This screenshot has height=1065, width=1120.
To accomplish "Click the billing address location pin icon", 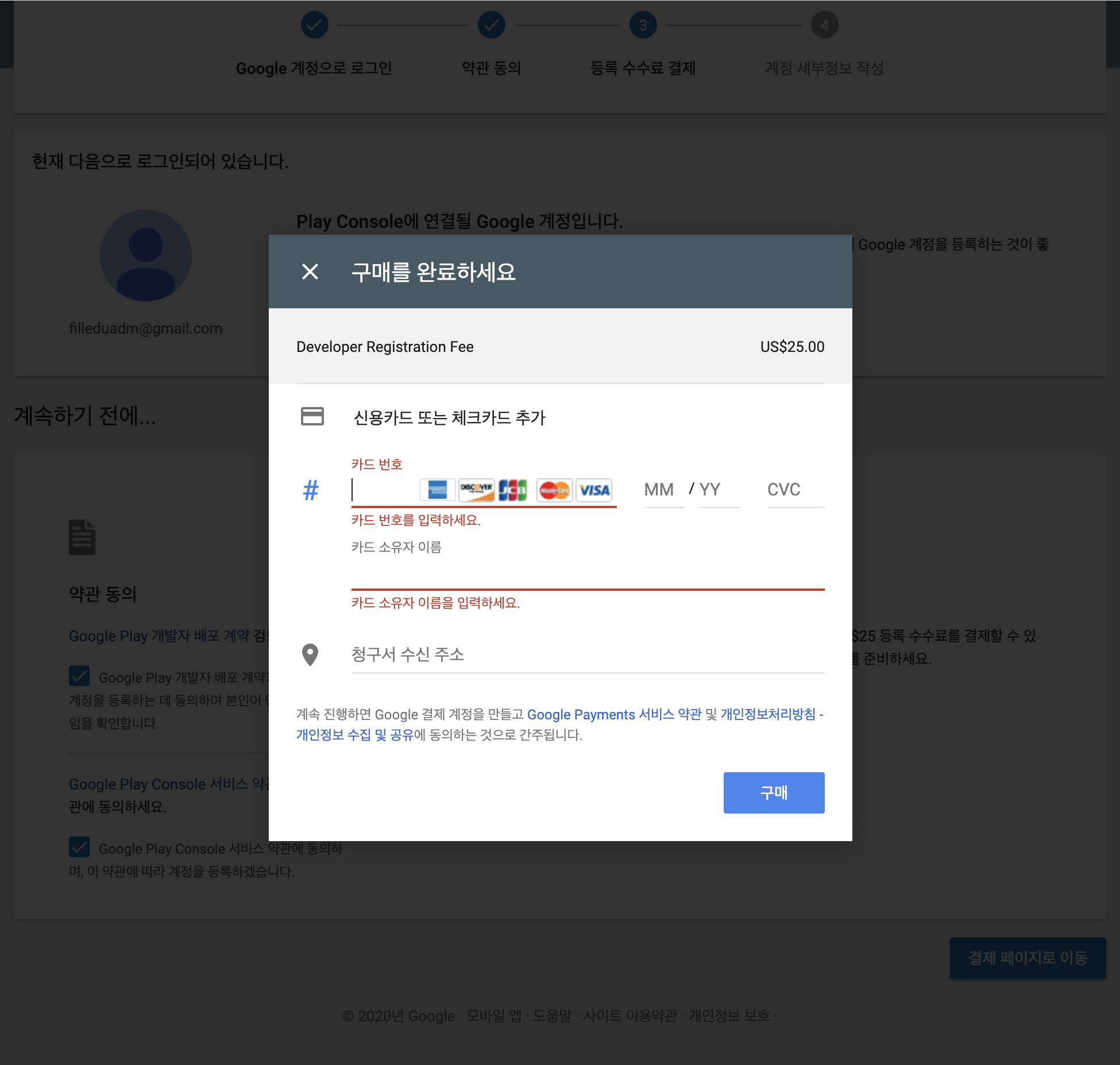I will [x=310, y=654].
